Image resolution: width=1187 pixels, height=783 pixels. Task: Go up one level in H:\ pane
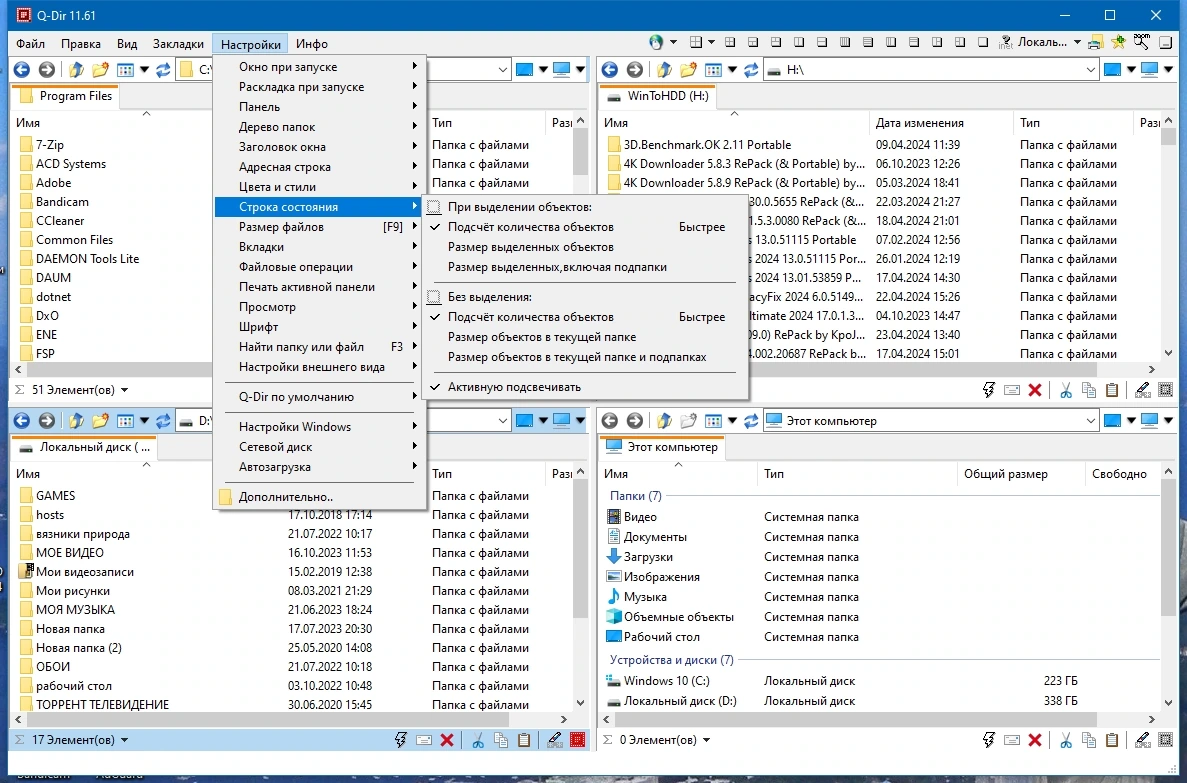click(x=664, y=70)
